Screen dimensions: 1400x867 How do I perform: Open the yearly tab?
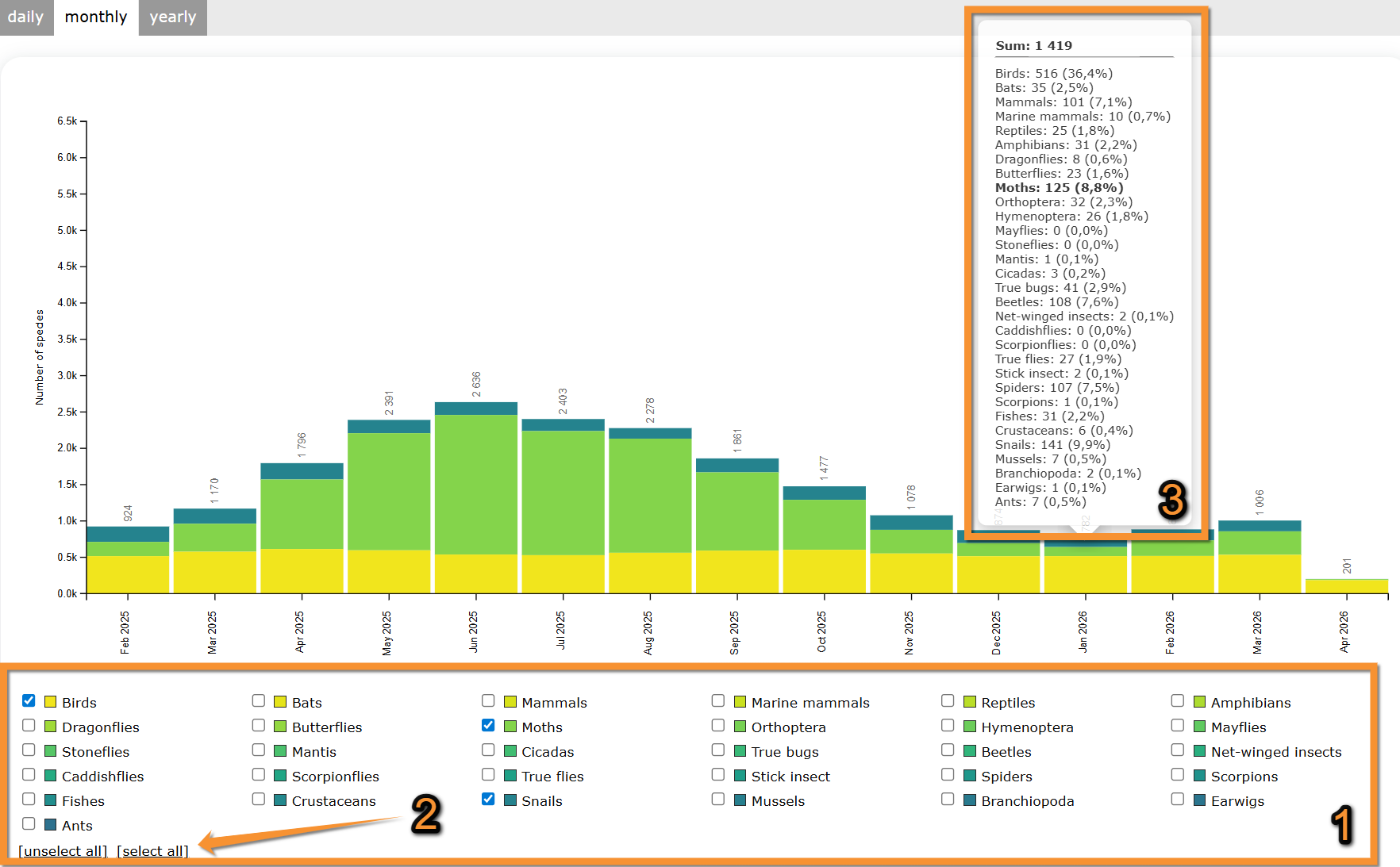[x=172, y=17]
